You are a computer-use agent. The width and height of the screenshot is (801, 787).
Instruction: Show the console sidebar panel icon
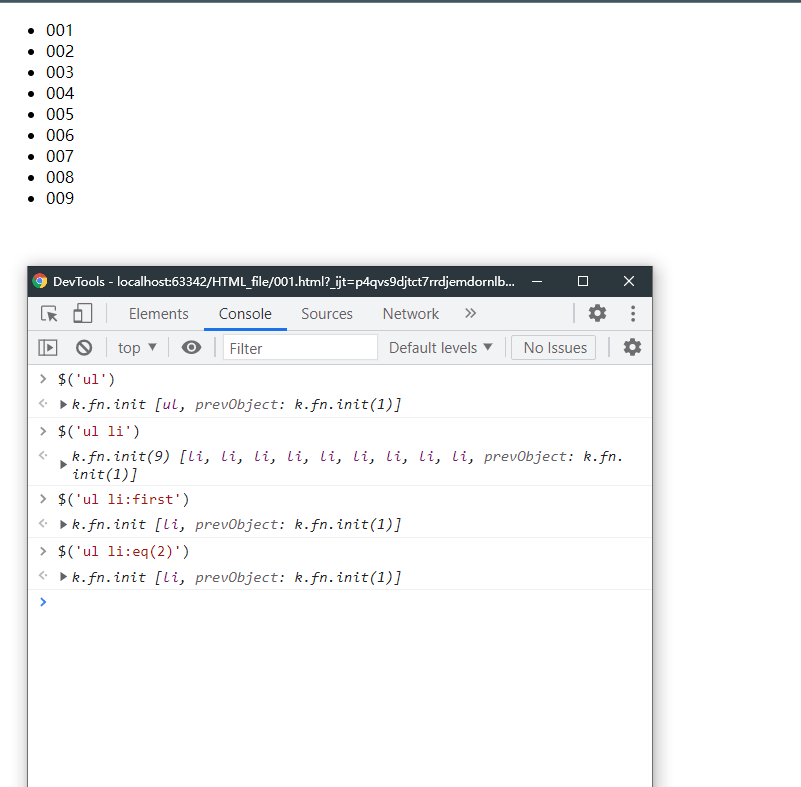click(x=48, y=348)
